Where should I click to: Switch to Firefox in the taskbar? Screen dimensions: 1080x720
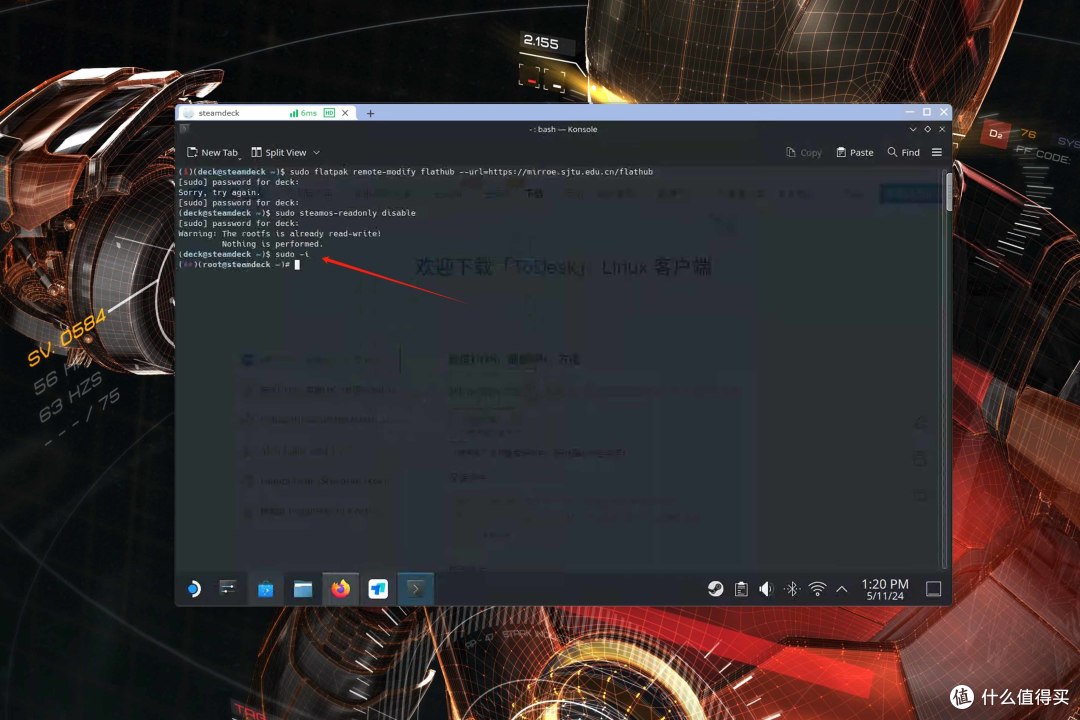(x=340, y=589)
